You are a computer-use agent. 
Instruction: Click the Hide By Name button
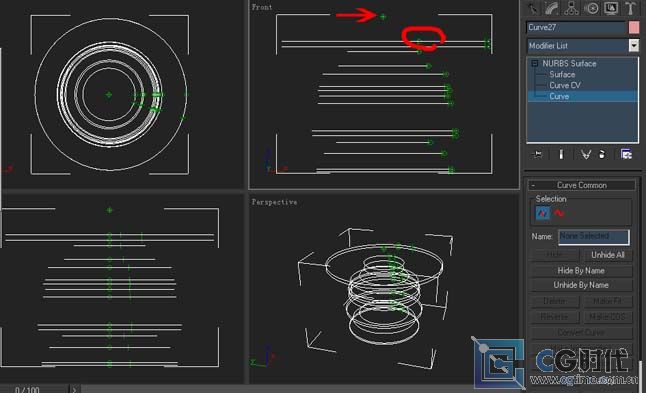pos(581,271)
